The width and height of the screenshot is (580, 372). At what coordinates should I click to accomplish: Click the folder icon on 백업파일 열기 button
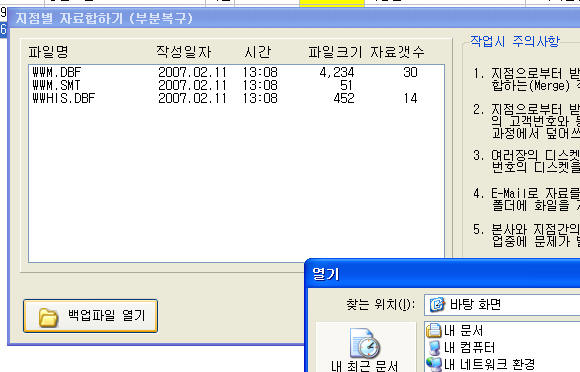pos(49,317)
